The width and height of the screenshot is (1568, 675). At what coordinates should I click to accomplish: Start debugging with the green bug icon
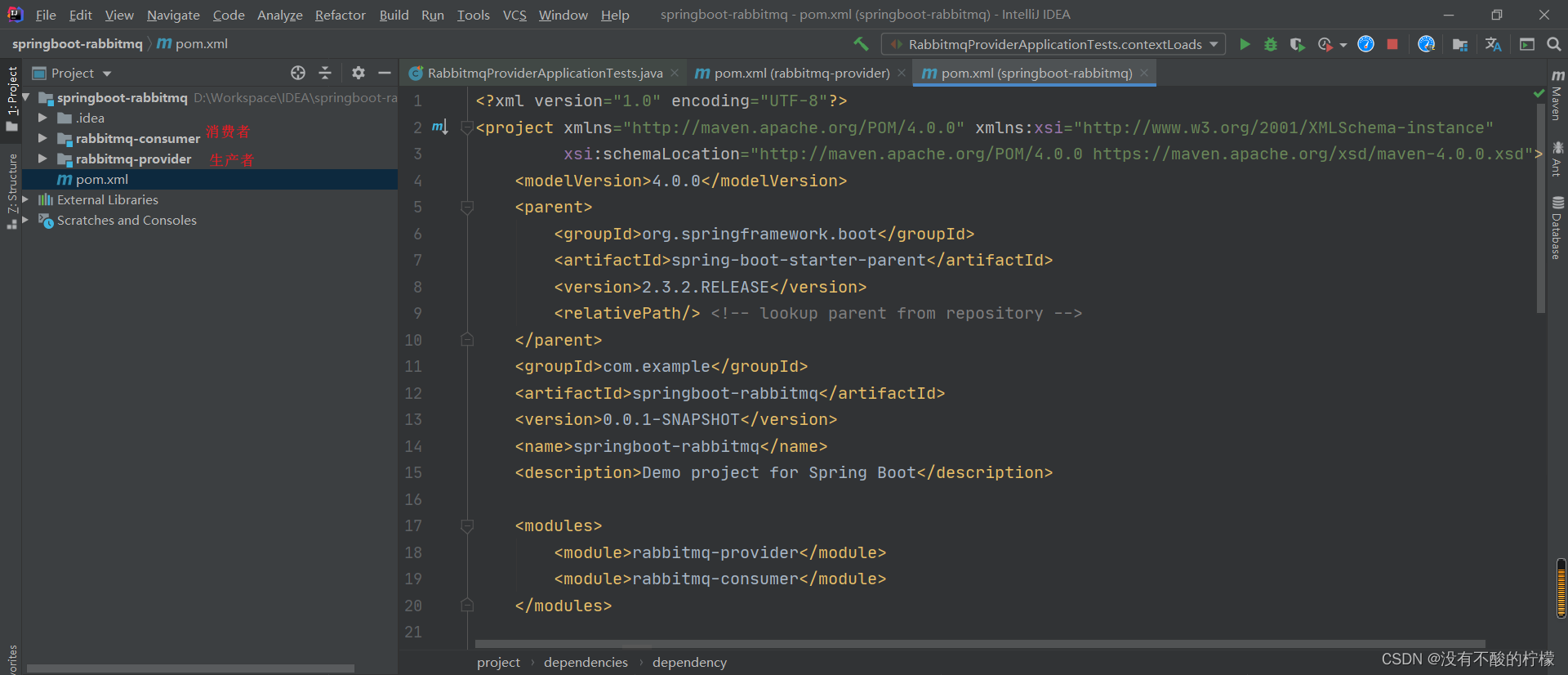tap(1271, 44)
